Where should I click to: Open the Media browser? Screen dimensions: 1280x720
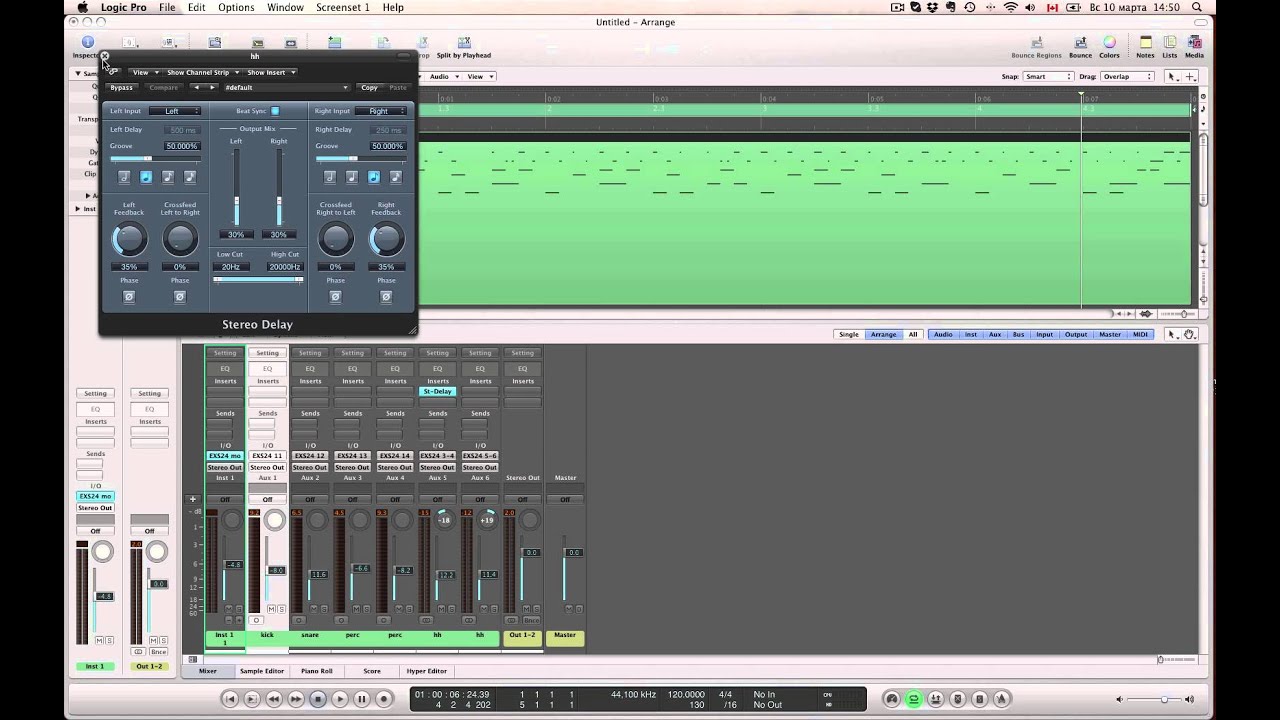click(1194, 47)
